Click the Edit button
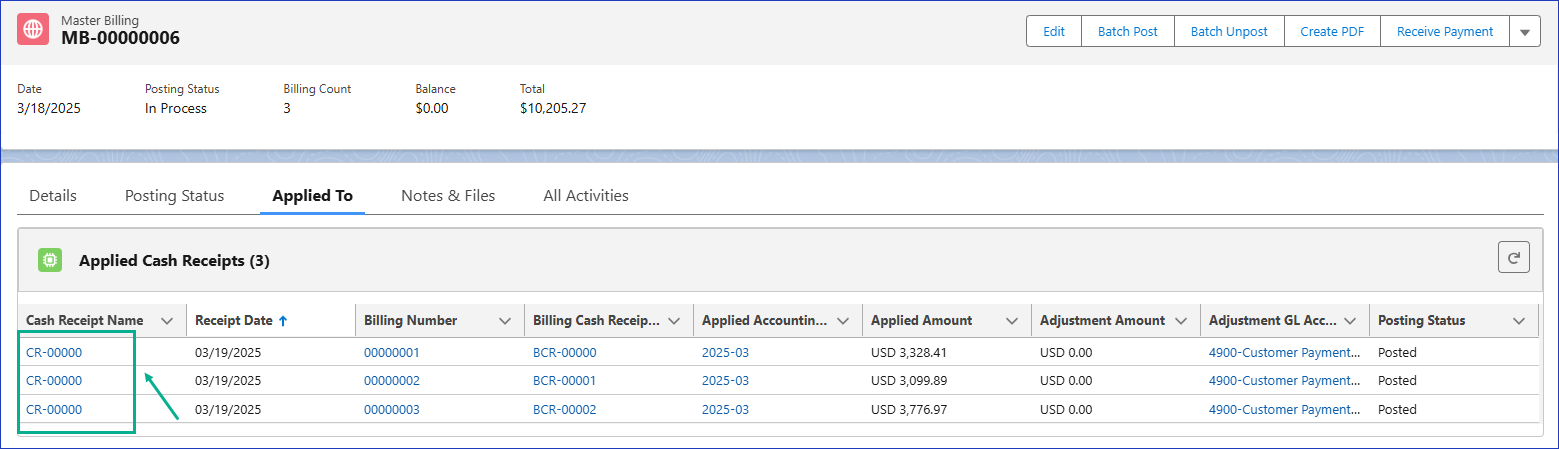 click(x=1054, y=32)
